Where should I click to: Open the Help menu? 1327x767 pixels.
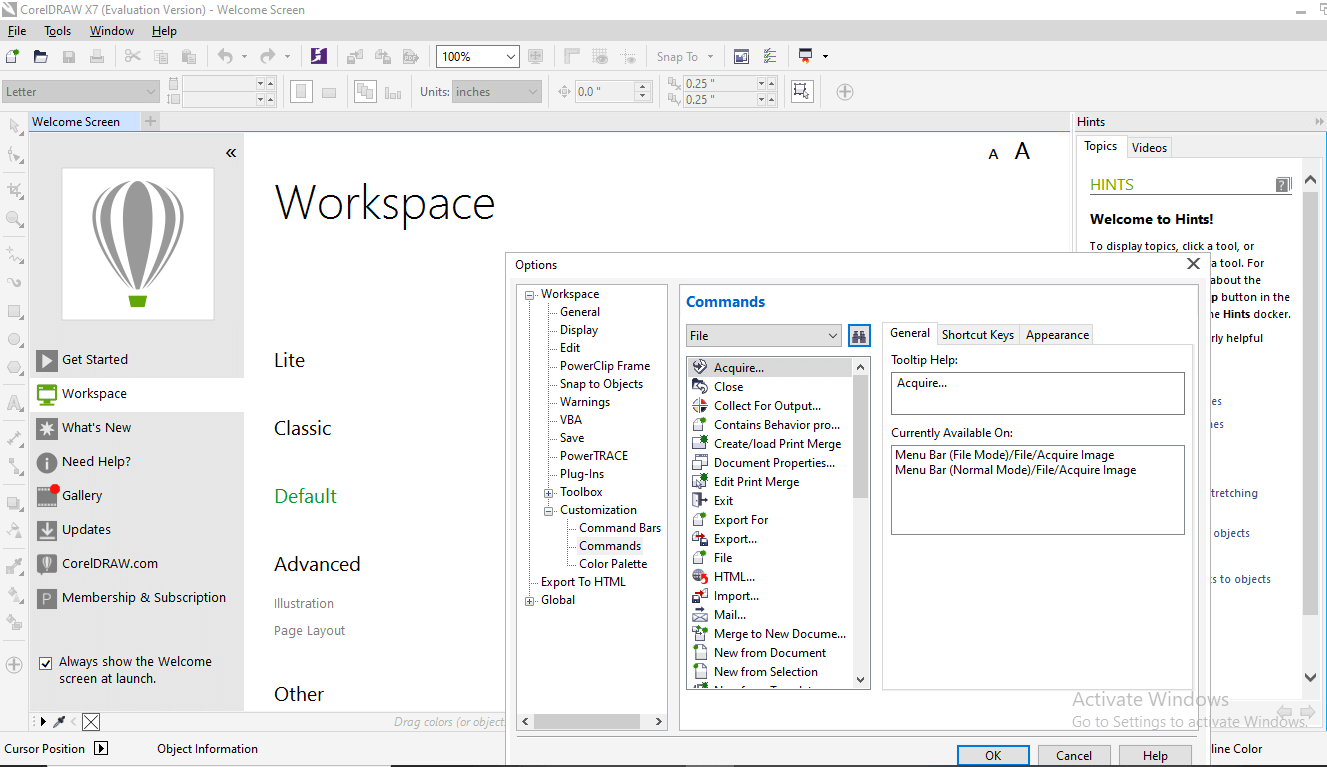coord(164,31)
